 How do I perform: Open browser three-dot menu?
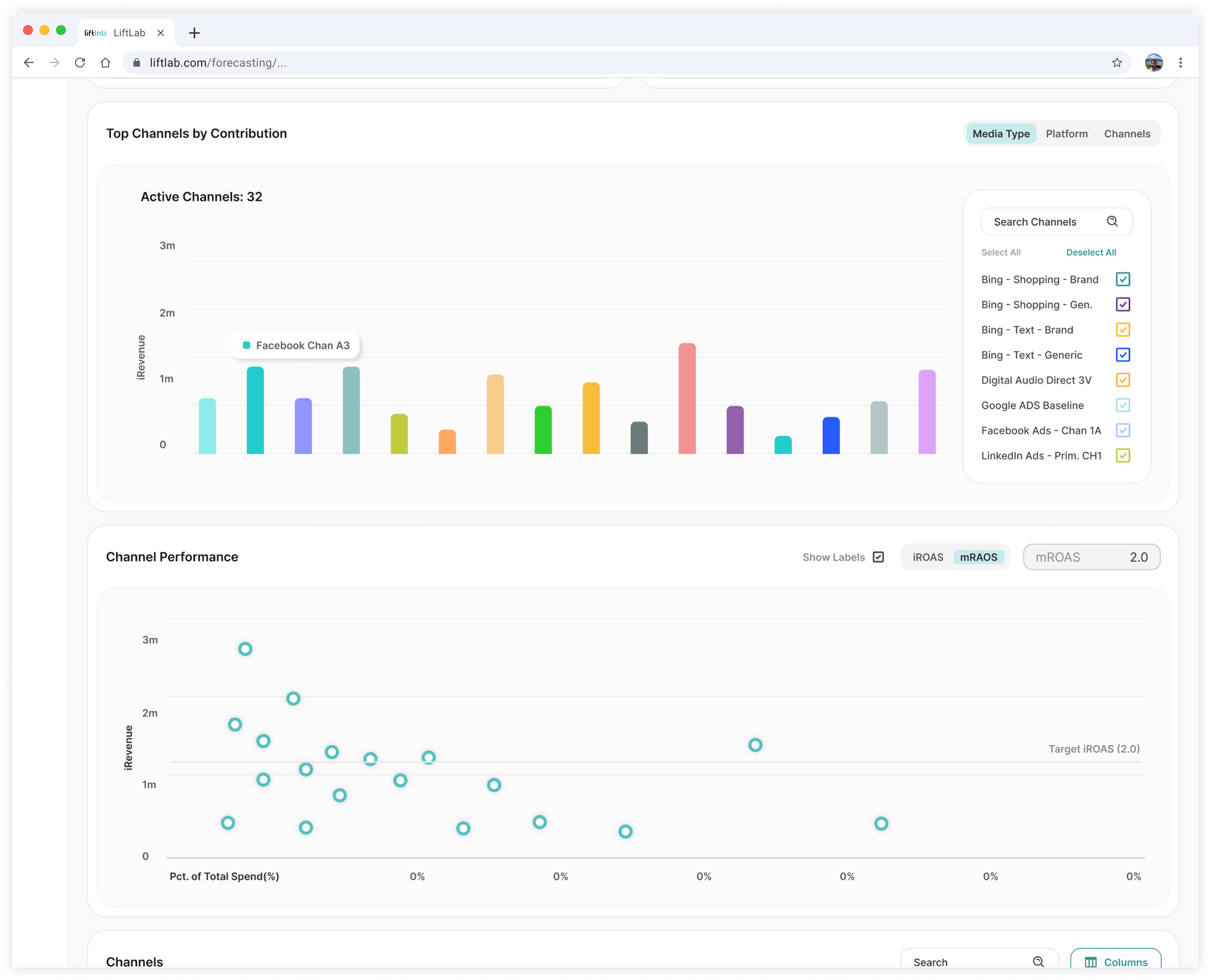tap(1181, 63)
